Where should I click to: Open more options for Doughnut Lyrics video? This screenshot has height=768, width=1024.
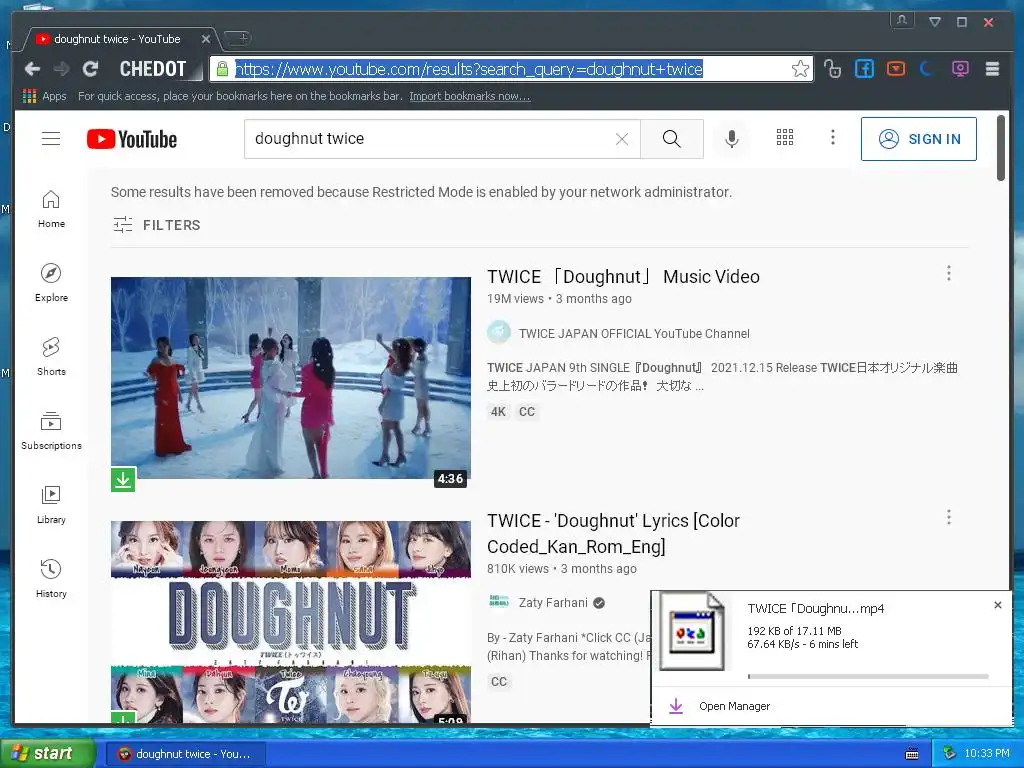pyautogui.click(x=949, y=518)
